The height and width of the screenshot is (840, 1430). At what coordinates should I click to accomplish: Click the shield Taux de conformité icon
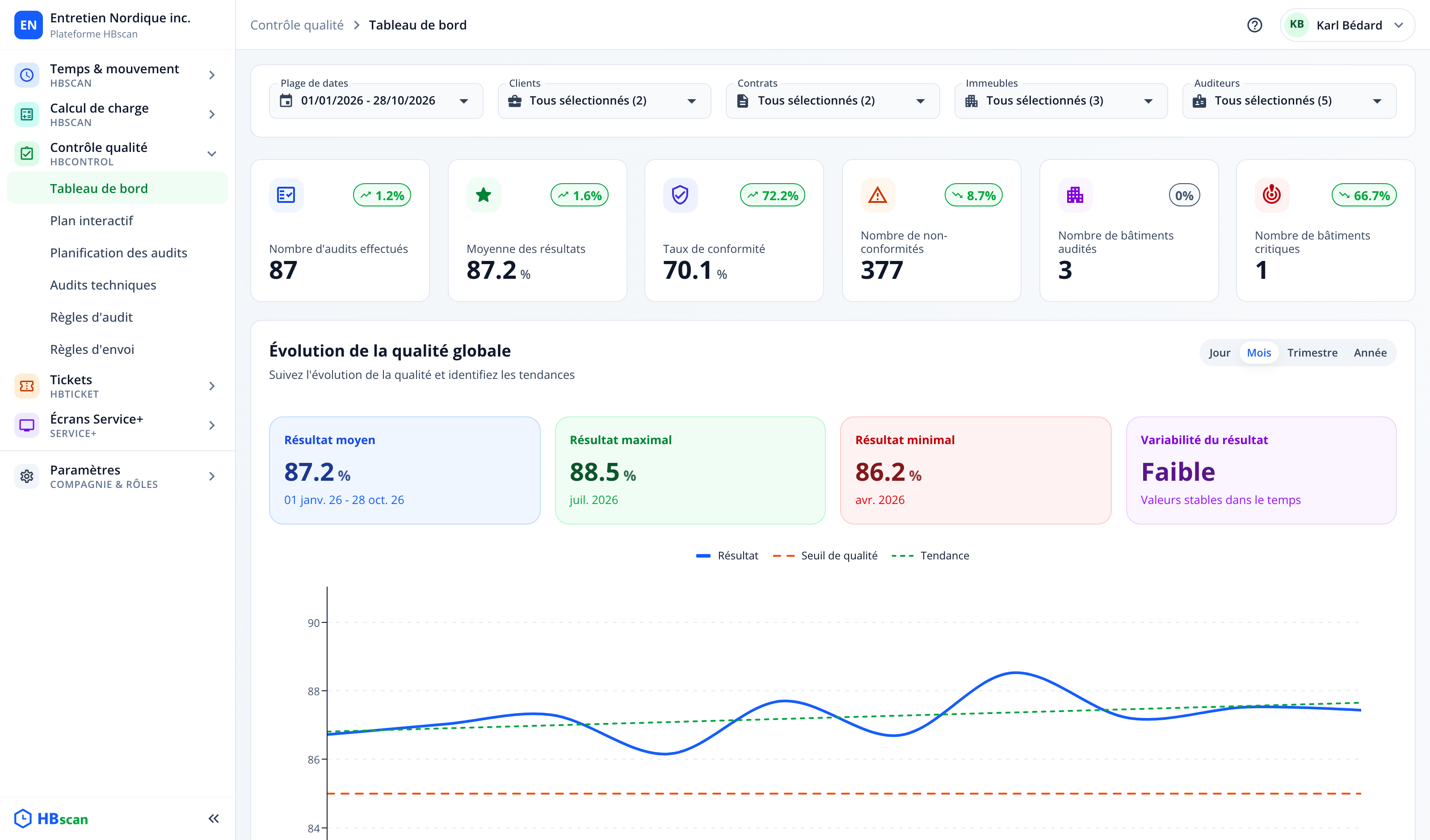click(x=680, y=195)
